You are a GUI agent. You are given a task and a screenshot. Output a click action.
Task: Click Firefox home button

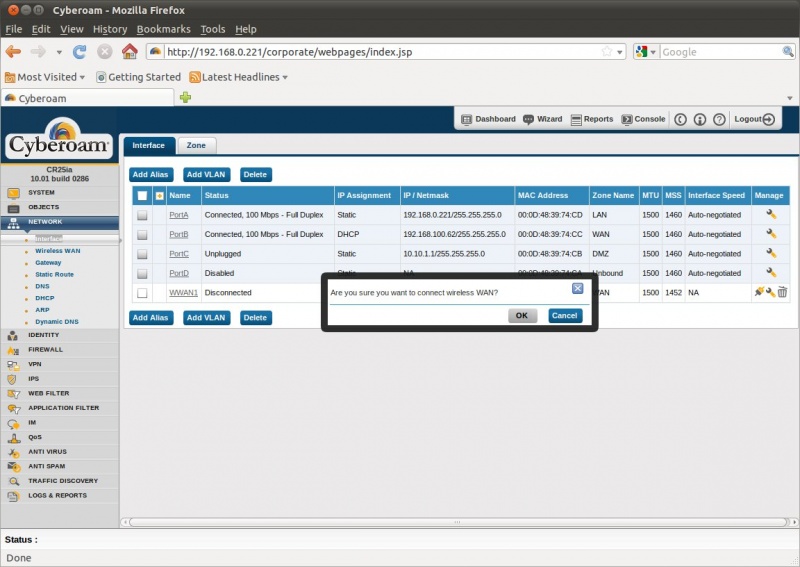click(129, 51)
